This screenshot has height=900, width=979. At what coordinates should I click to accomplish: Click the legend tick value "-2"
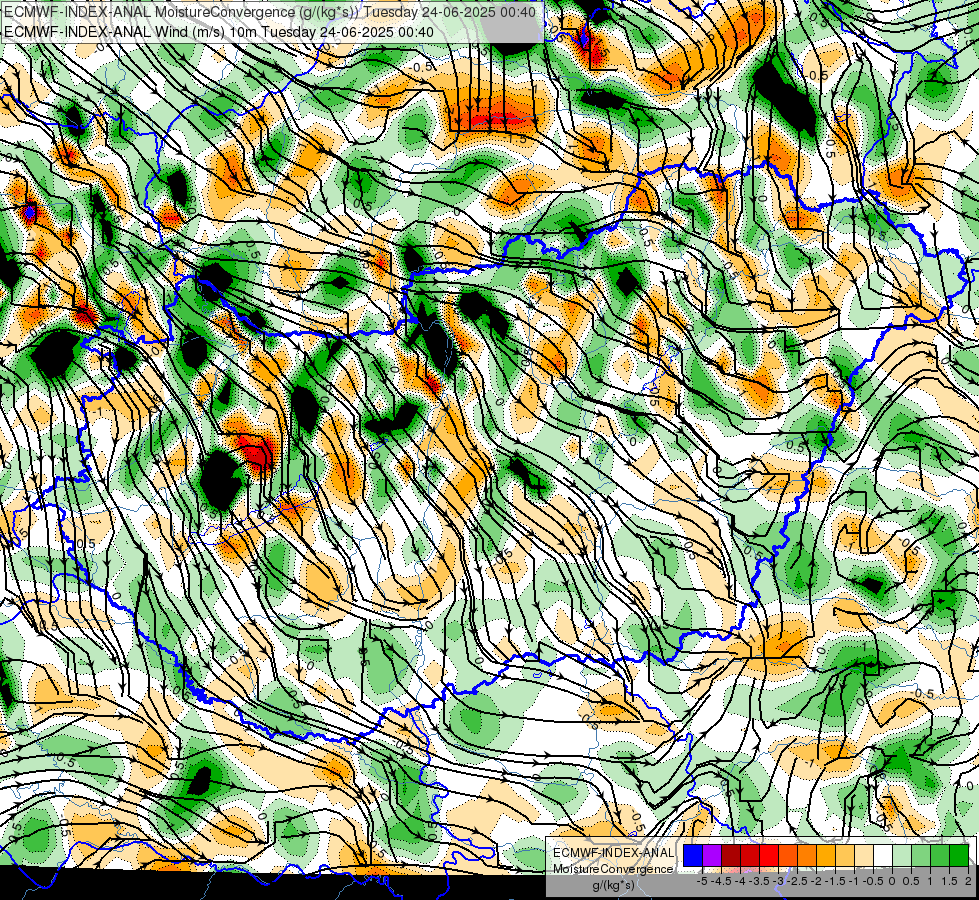[817, 881]
